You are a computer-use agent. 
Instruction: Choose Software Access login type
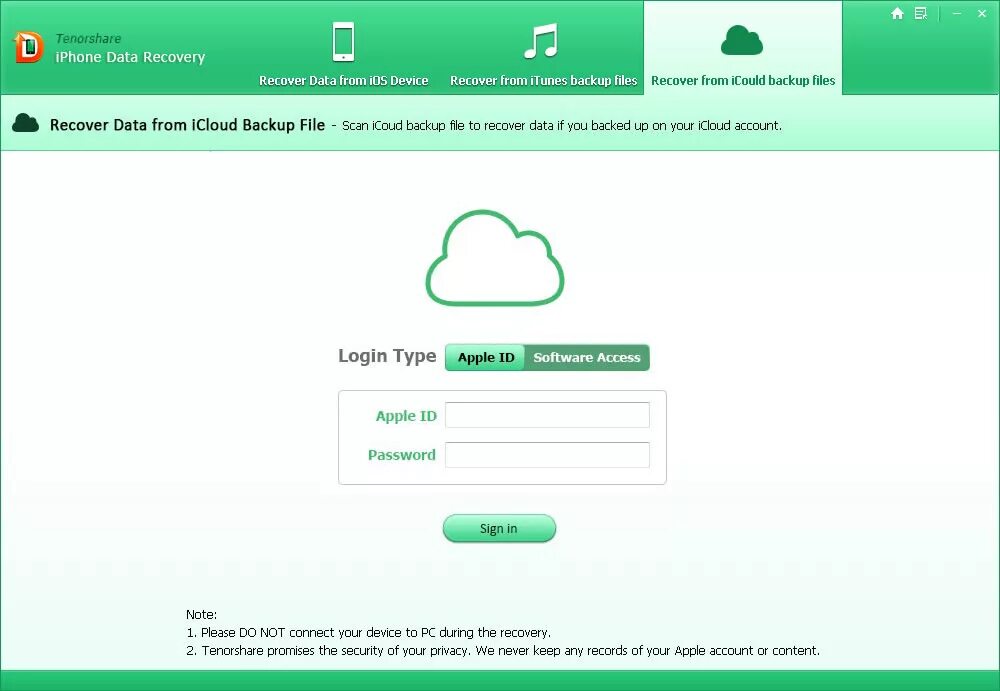[587, 357]
